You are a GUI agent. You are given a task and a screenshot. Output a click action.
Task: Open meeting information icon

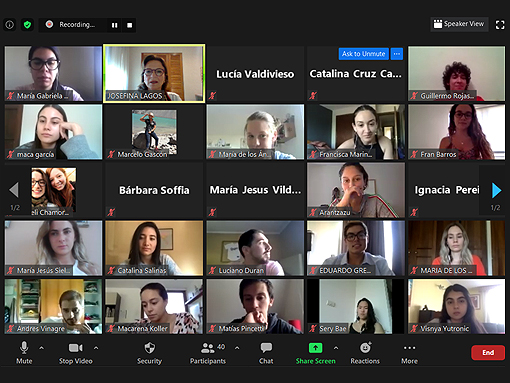point(10,25)
